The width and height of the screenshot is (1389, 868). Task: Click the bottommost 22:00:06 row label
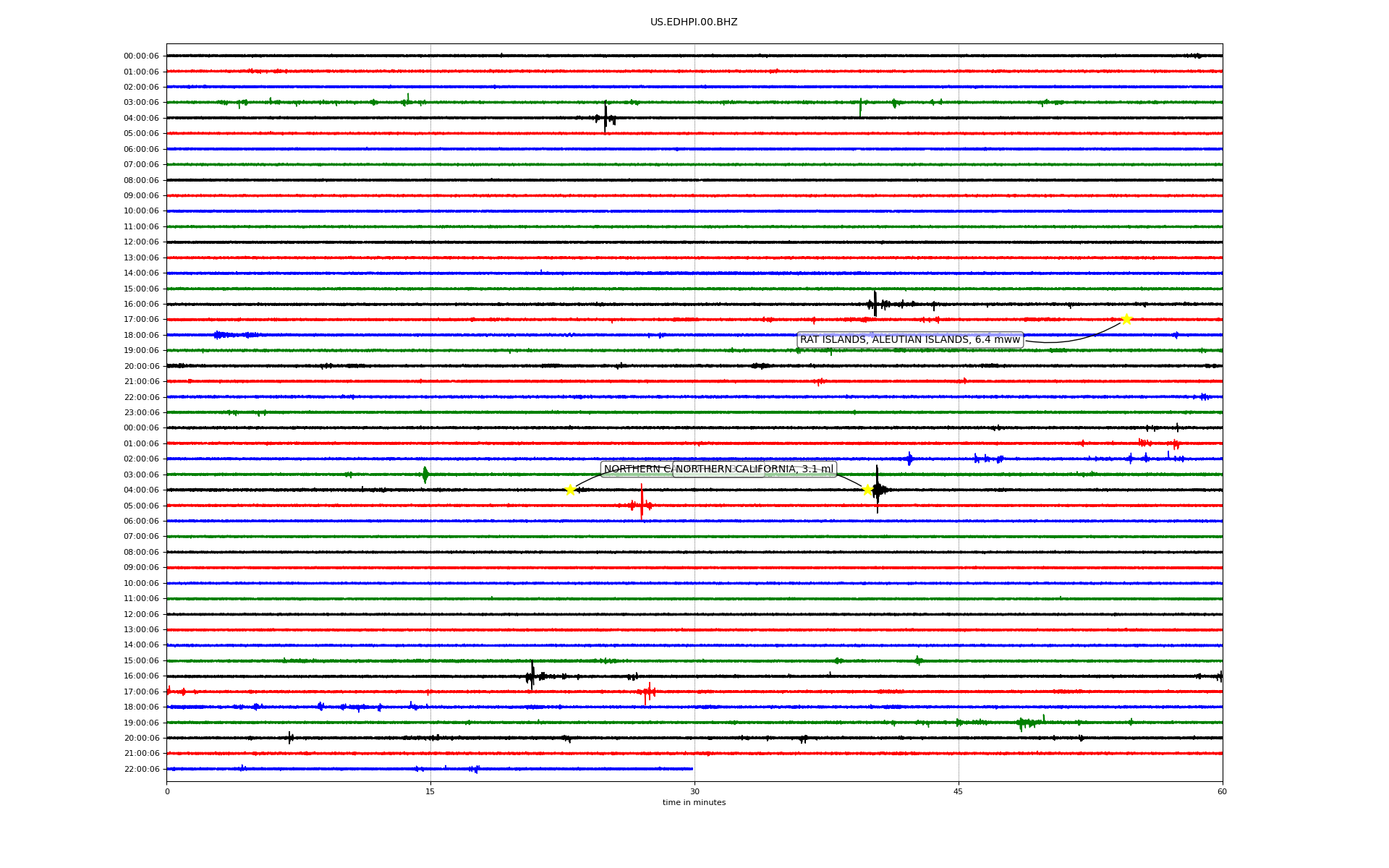click(141, 769)
